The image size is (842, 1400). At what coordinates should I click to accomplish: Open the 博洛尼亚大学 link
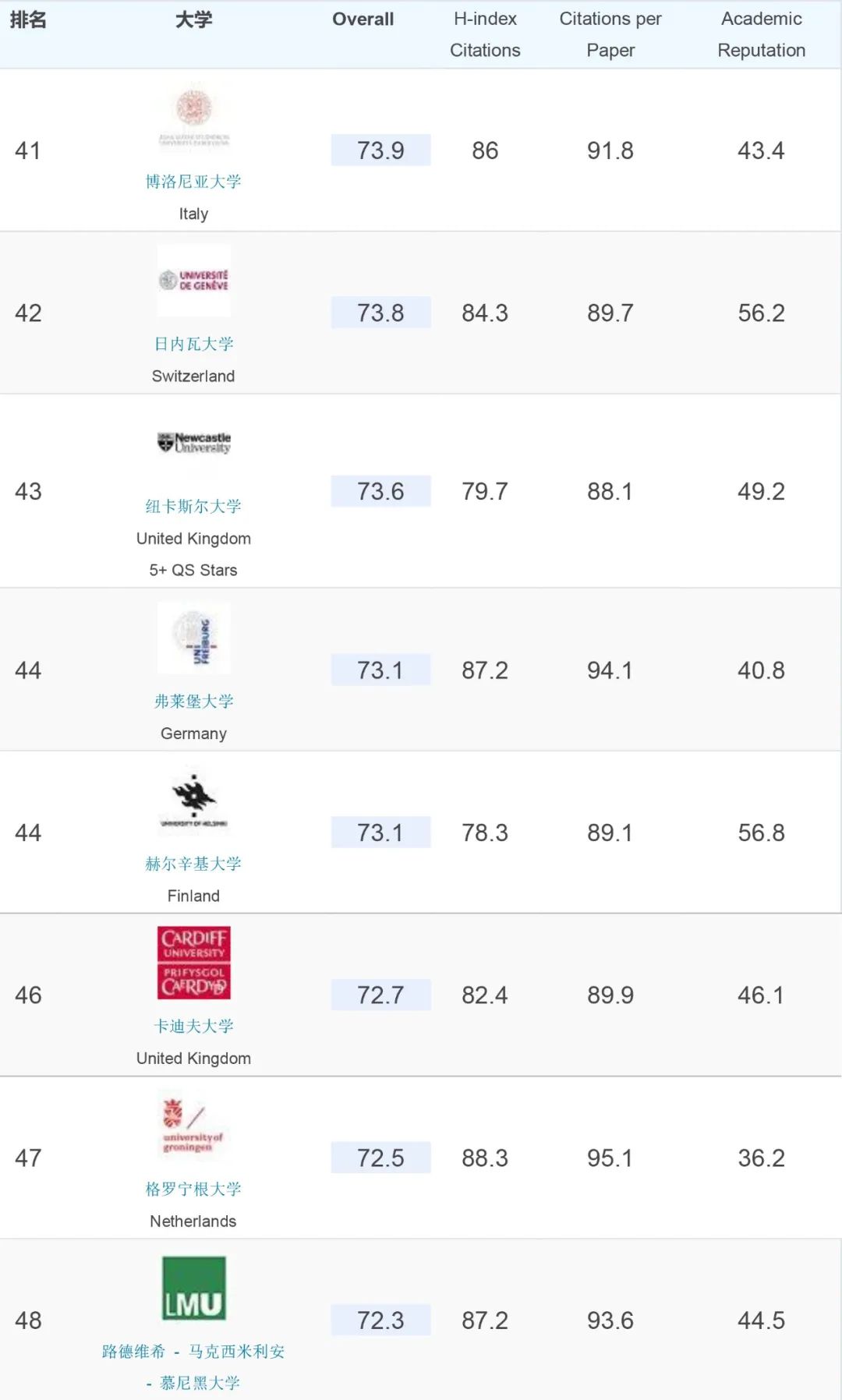click(x=193, y=182)
